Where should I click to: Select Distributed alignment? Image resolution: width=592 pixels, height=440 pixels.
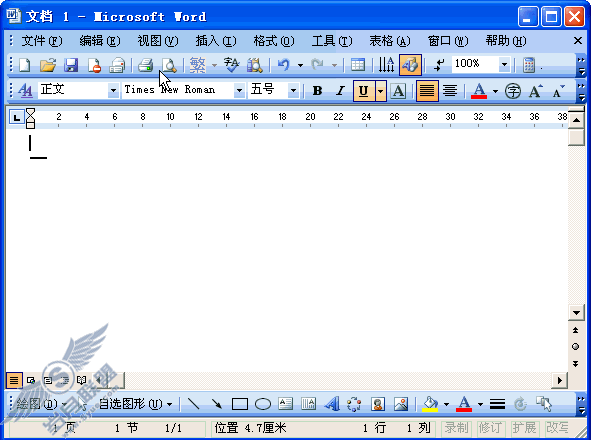[x=450, y=91]
